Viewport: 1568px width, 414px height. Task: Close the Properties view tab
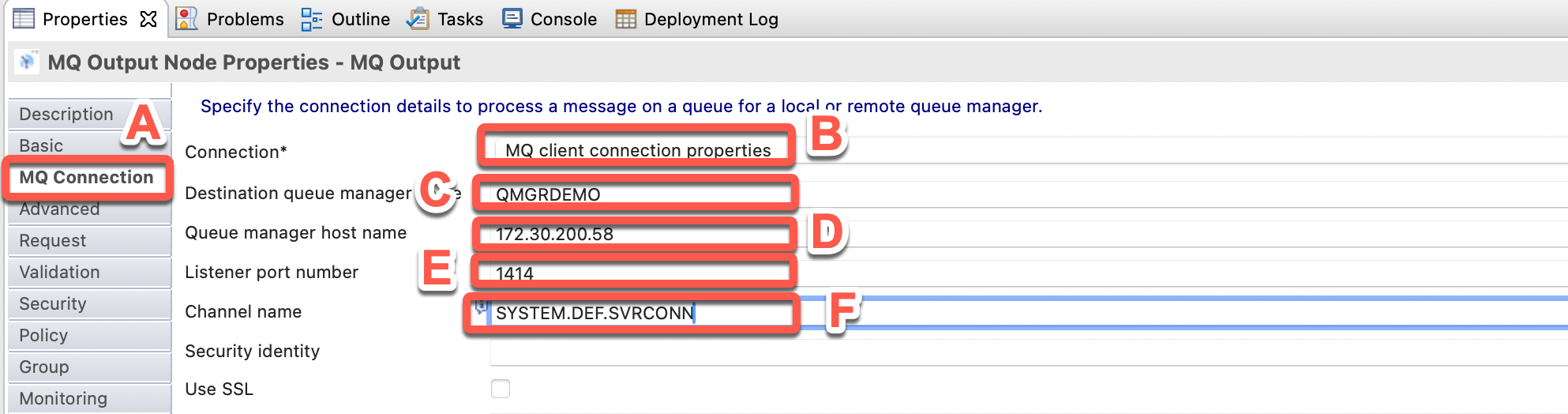tap(148, 19)
